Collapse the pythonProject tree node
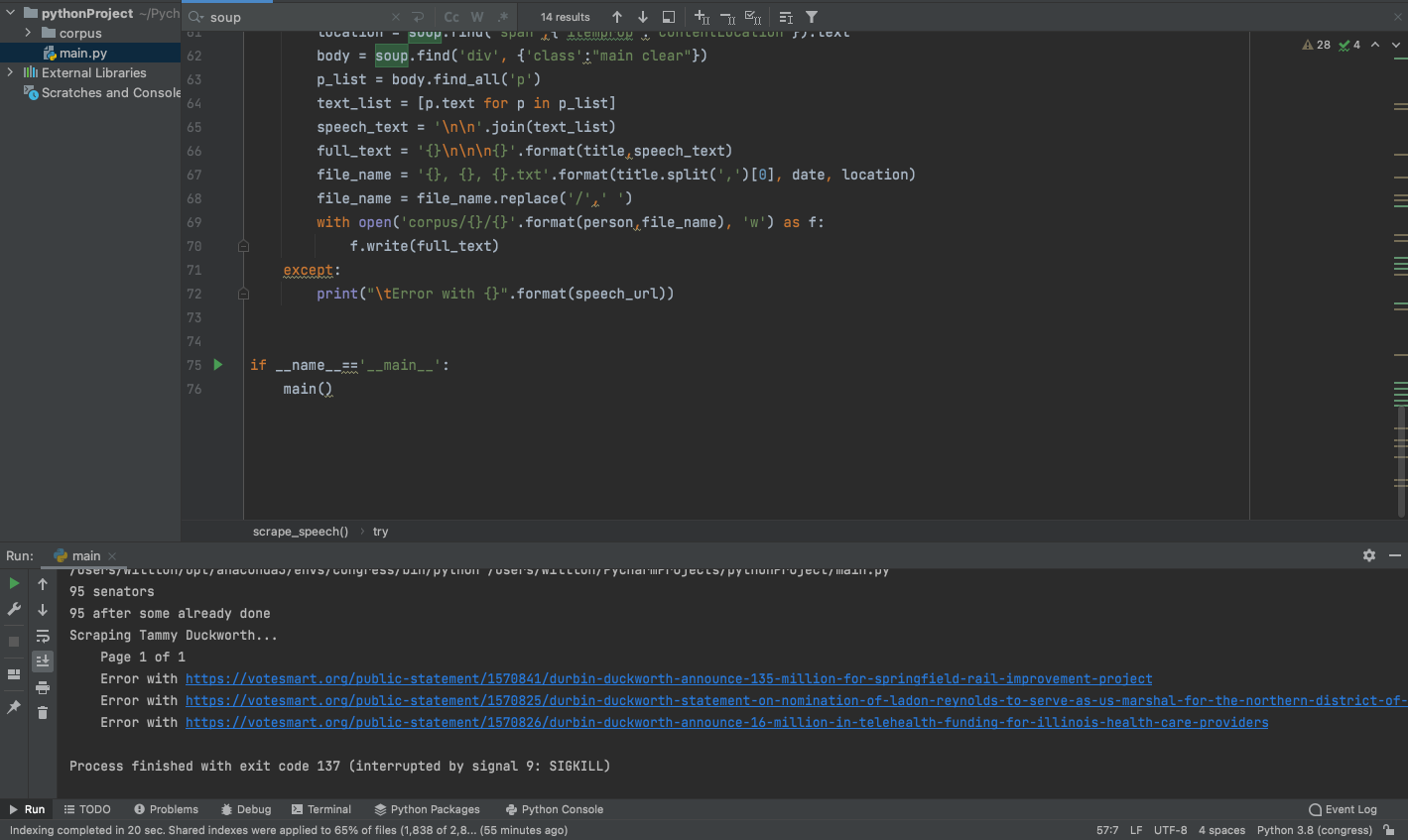Screen dimensions: 1408x840 (x=11, y=13)
